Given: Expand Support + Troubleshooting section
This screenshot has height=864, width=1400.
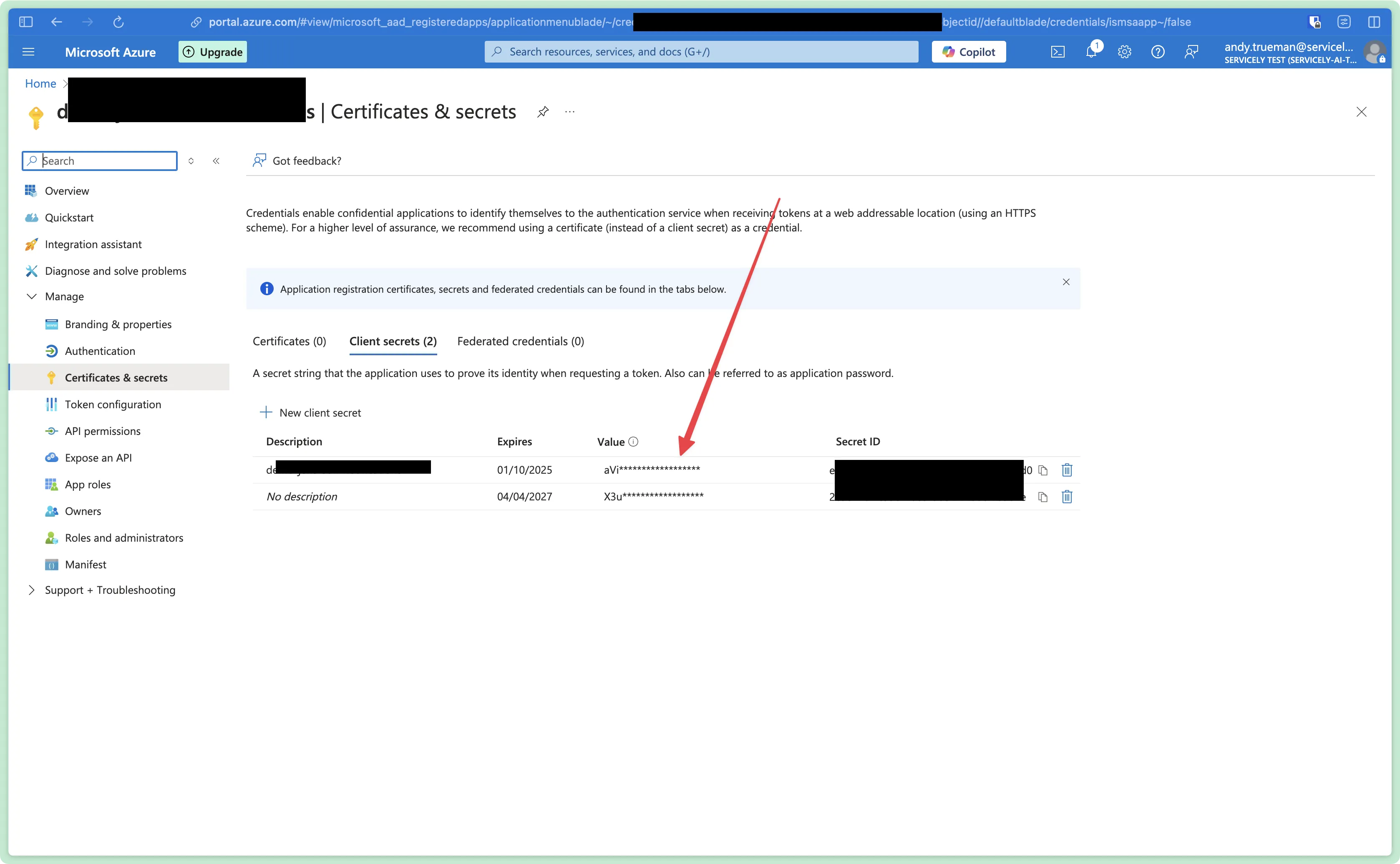Looking at the screenshot, I should 32,590.
